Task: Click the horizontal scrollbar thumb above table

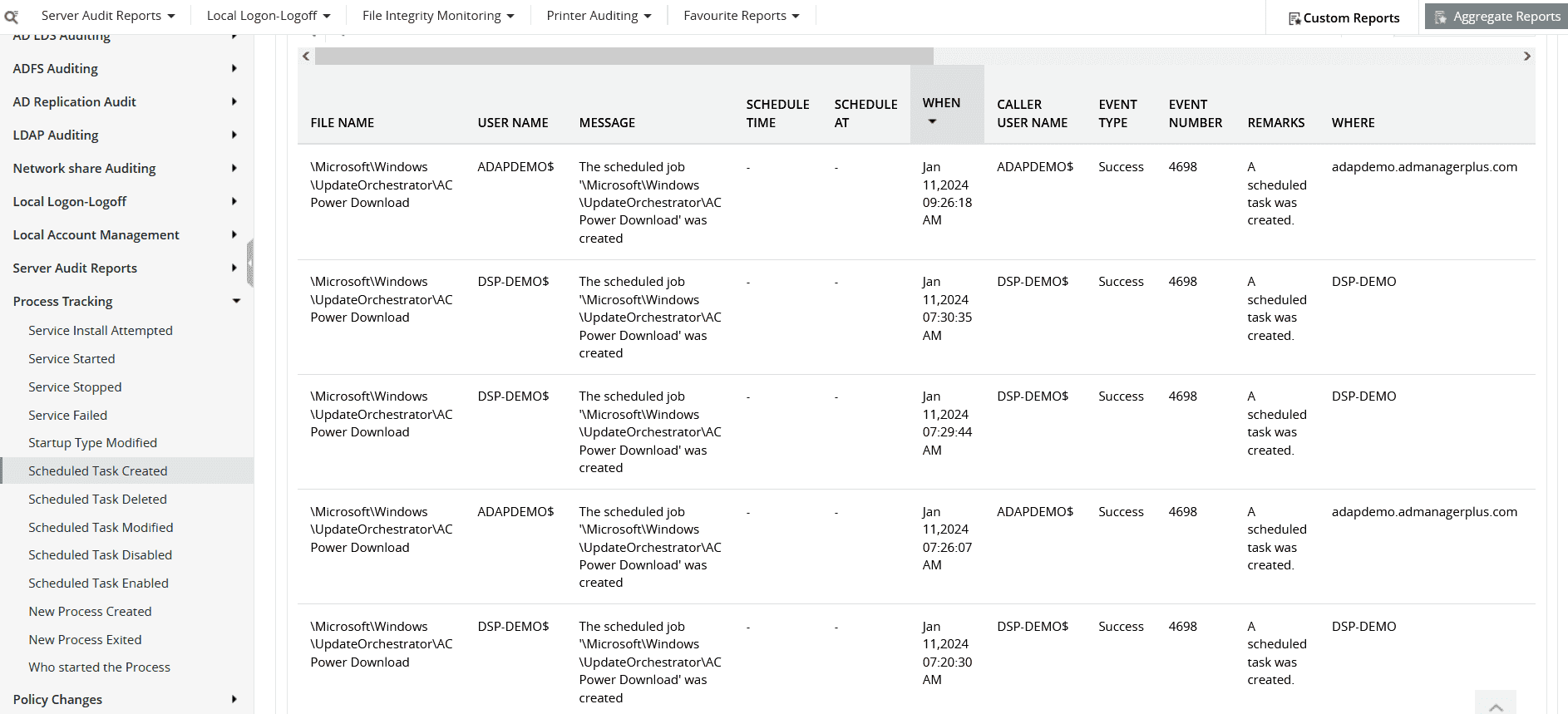Action: [x=624, y=56]
